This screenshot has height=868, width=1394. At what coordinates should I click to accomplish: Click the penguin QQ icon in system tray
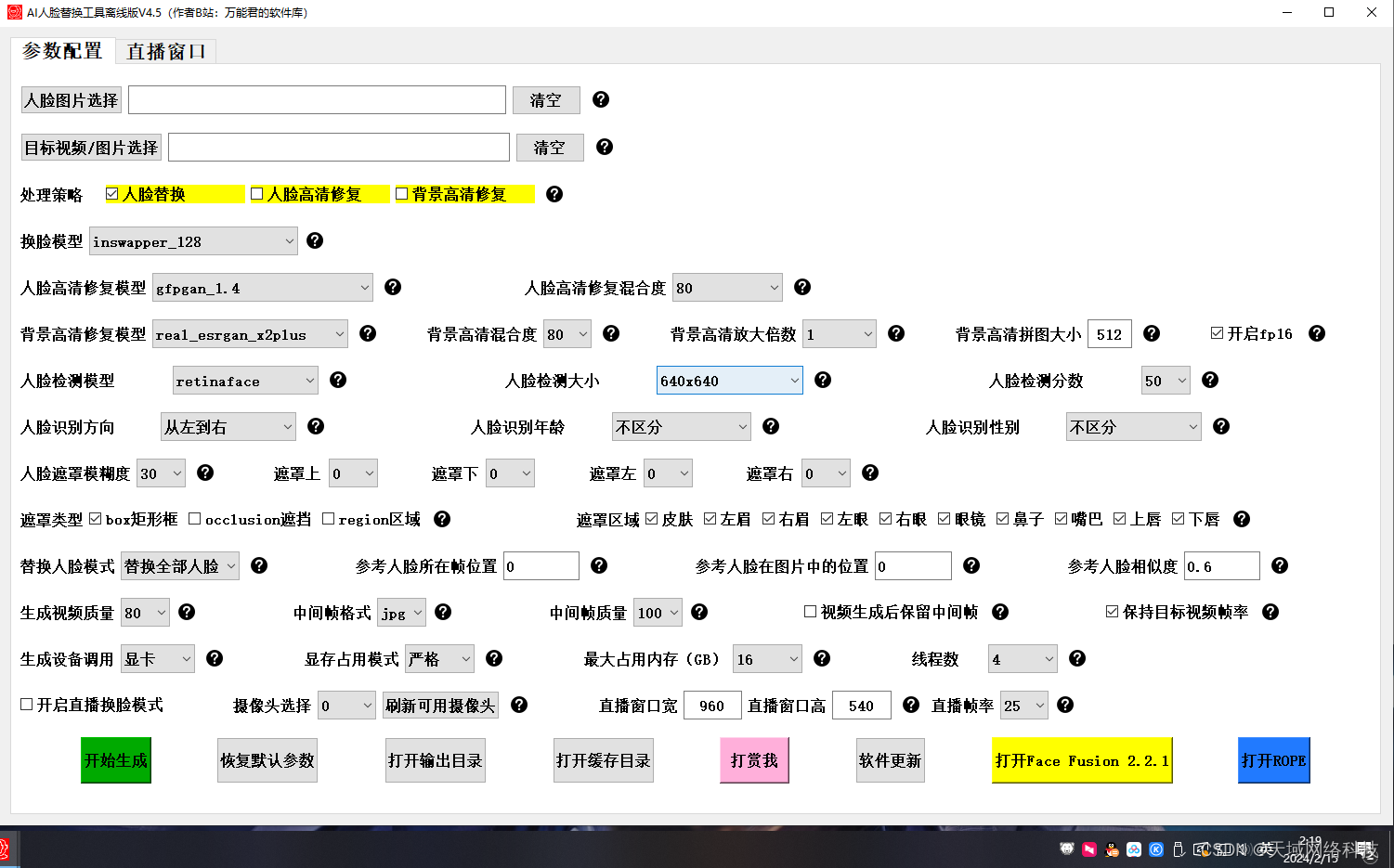pos(1112,849)
